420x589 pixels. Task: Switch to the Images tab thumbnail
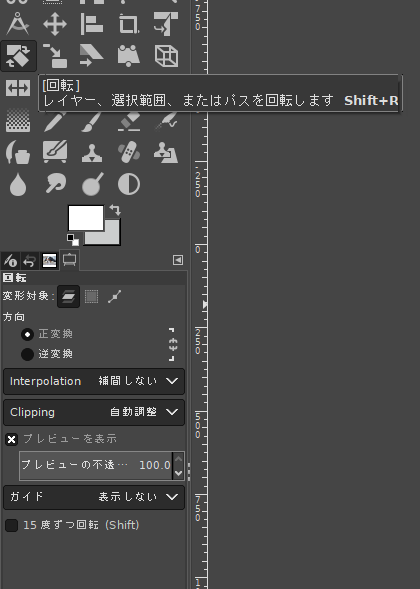pyautogui.click(x=49, y=260)
